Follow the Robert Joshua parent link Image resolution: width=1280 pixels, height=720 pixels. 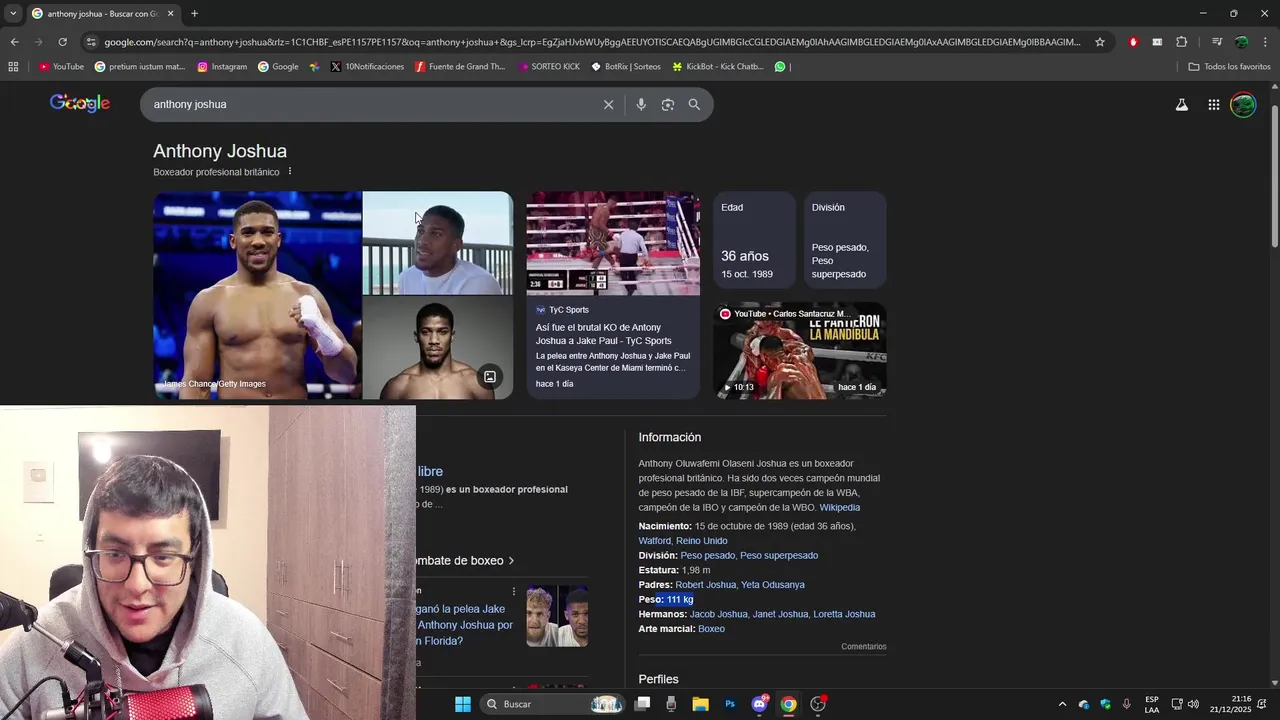click(x=705, y=585)
